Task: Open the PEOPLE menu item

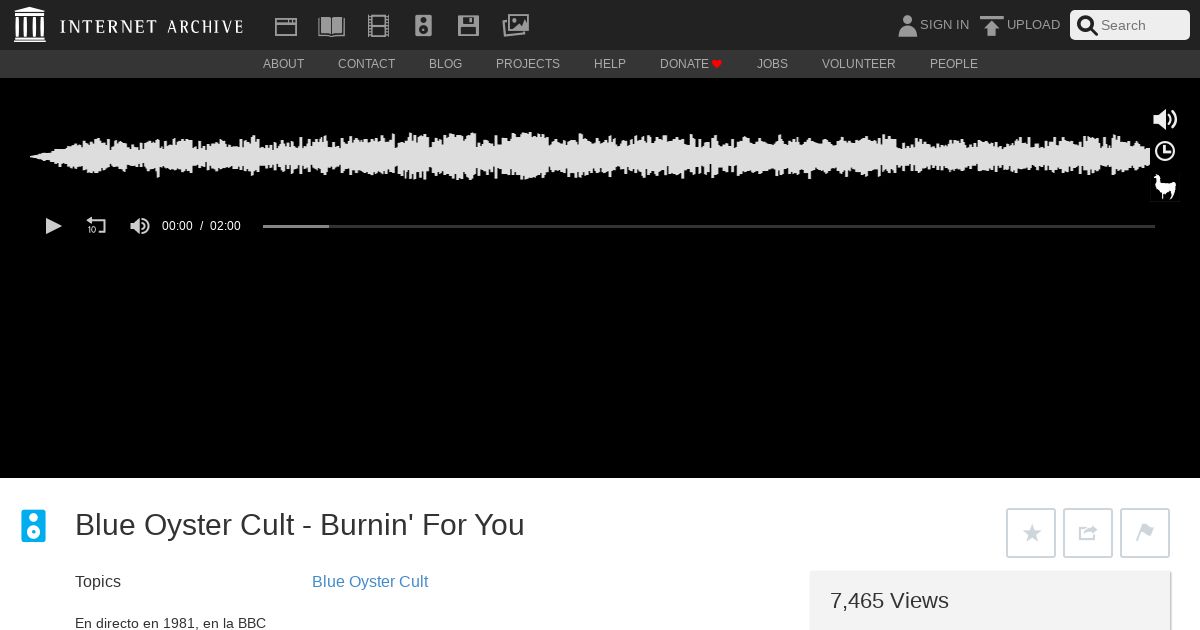Action: (x=954, y=64)
